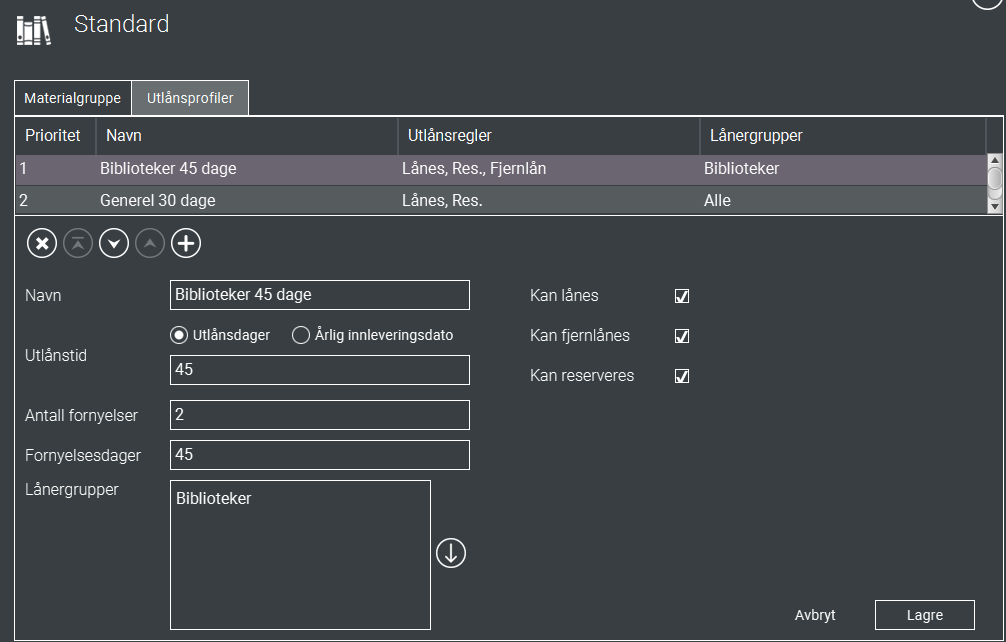Click the Lånergrupper column header
The image size is (1006, 642).
tap(842, 136)
